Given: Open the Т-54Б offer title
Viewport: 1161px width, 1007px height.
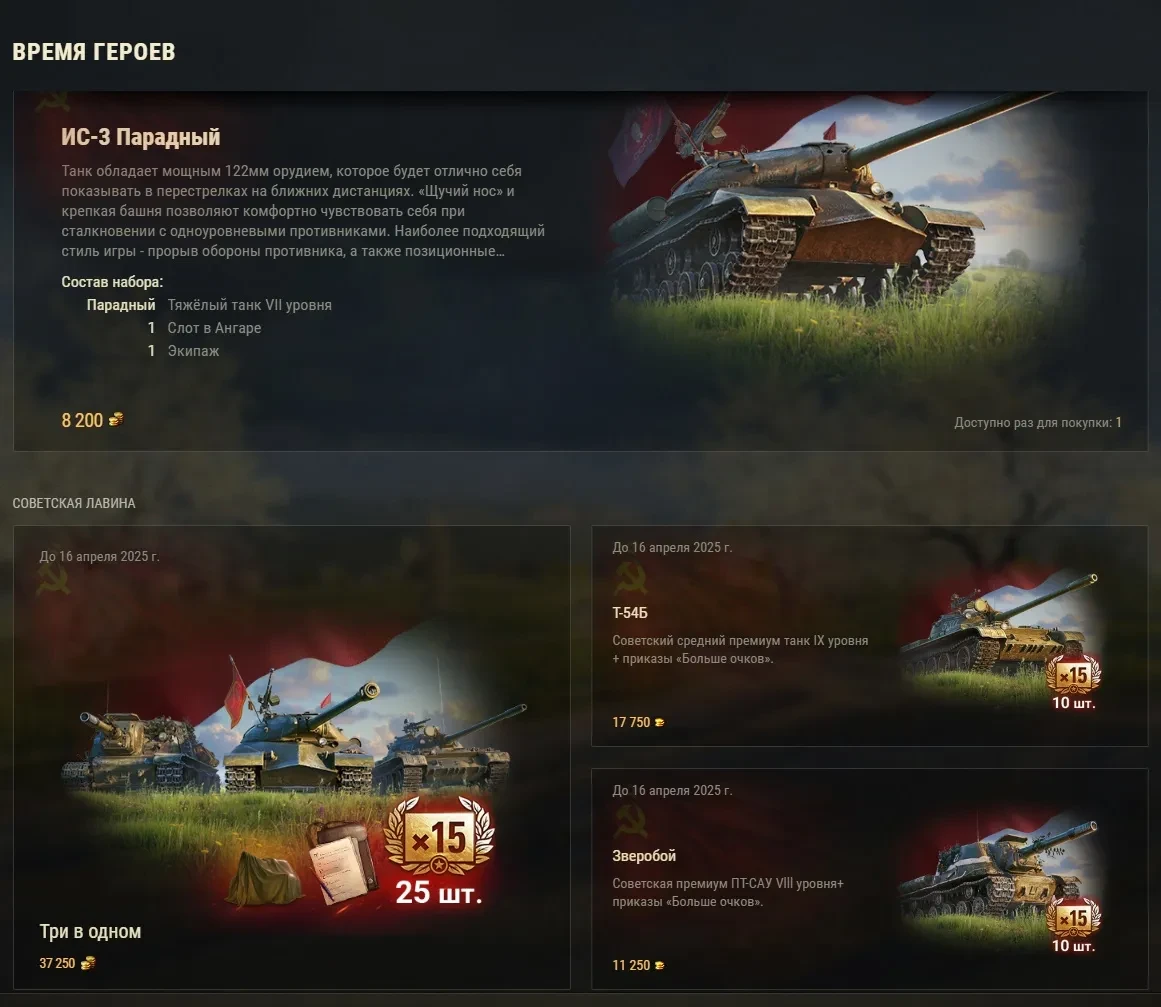Looking at the screenshot, I should [x=630, y=613].
